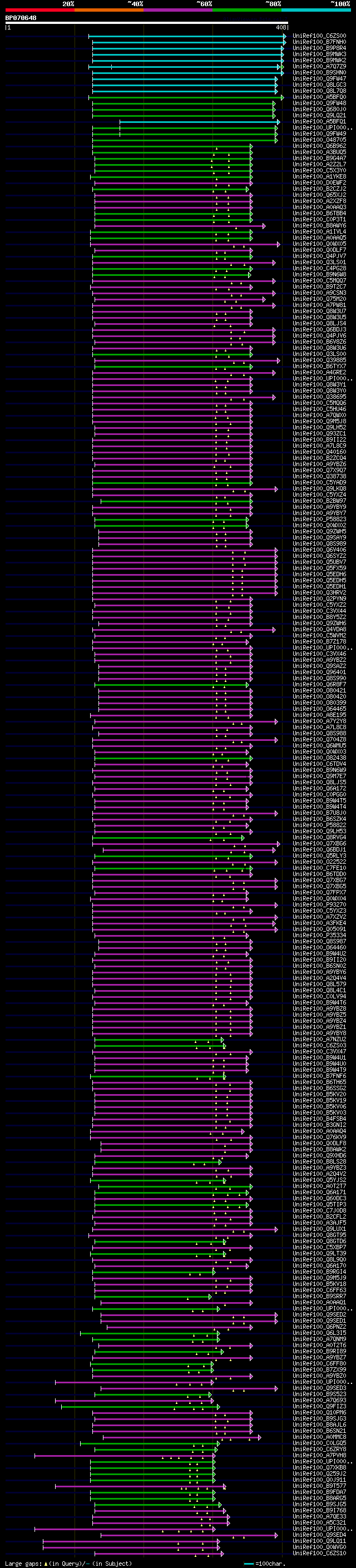Select the UniRef100_D0EWF2 label
The height and width of the screenshot is (1568, 356).
click(319, 182)
